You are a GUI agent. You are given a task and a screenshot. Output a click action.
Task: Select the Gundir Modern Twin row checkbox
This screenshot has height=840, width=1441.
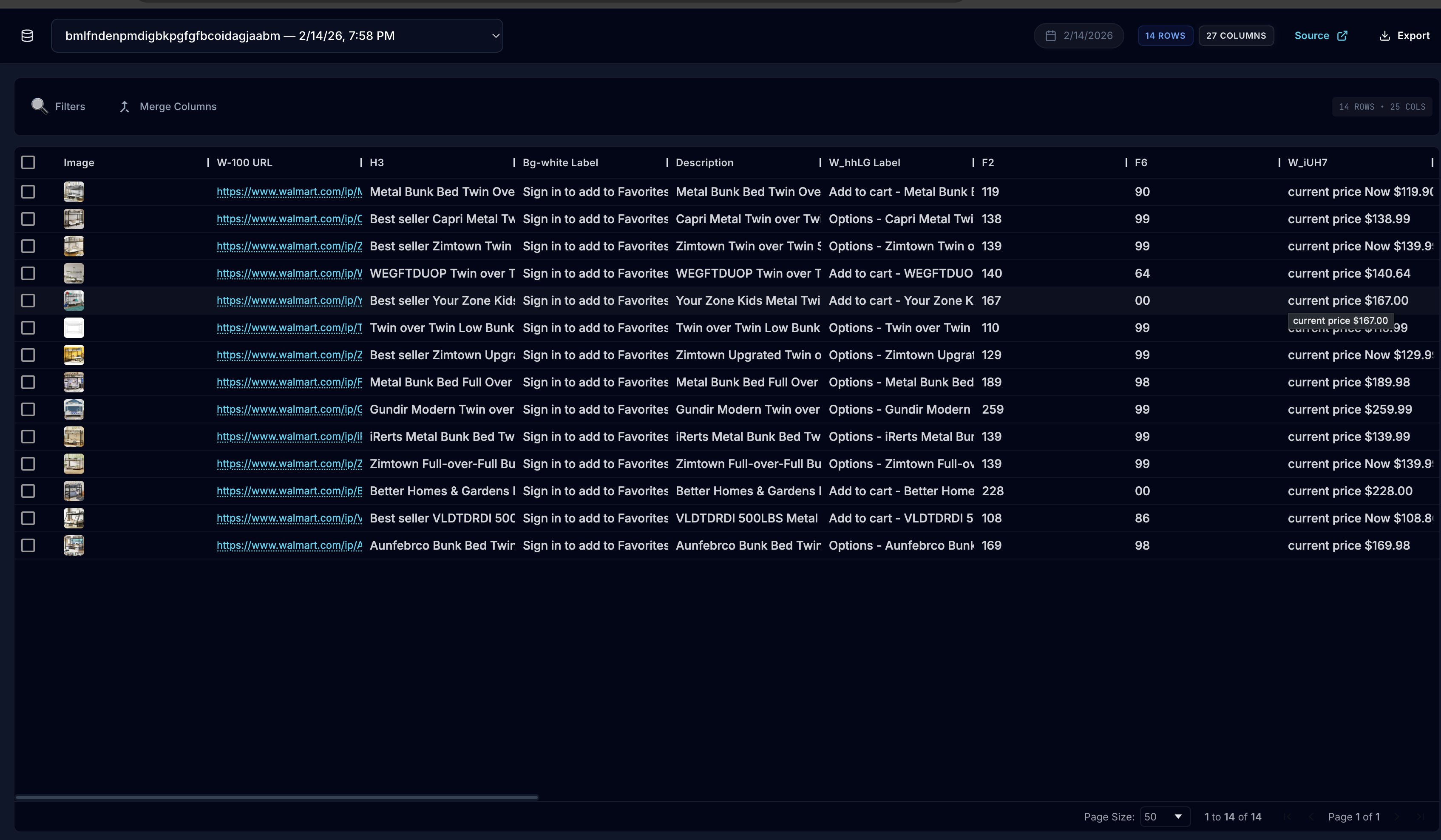point(28,409)
